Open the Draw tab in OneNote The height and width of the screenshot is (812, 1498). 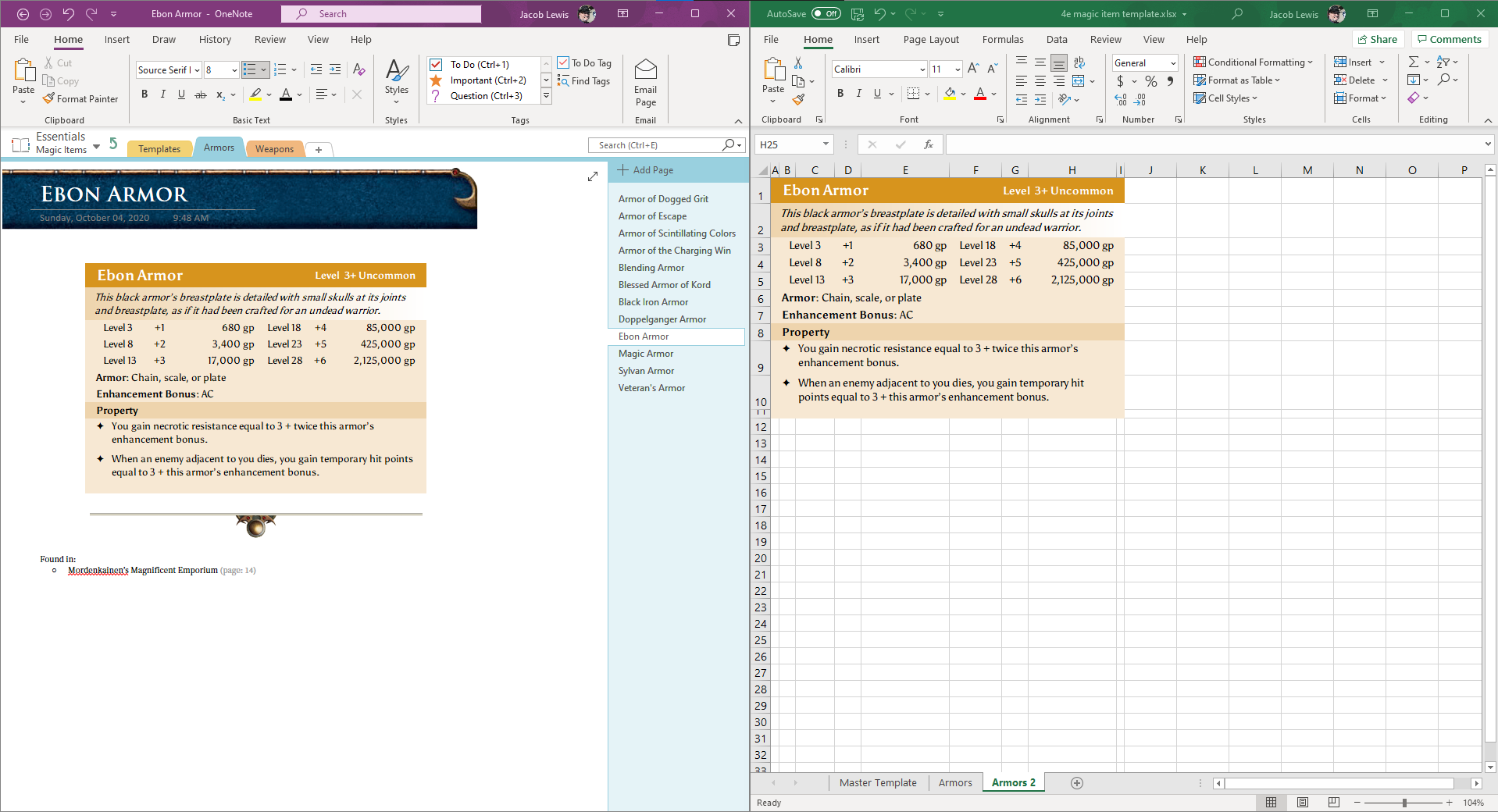coord(164,39)
